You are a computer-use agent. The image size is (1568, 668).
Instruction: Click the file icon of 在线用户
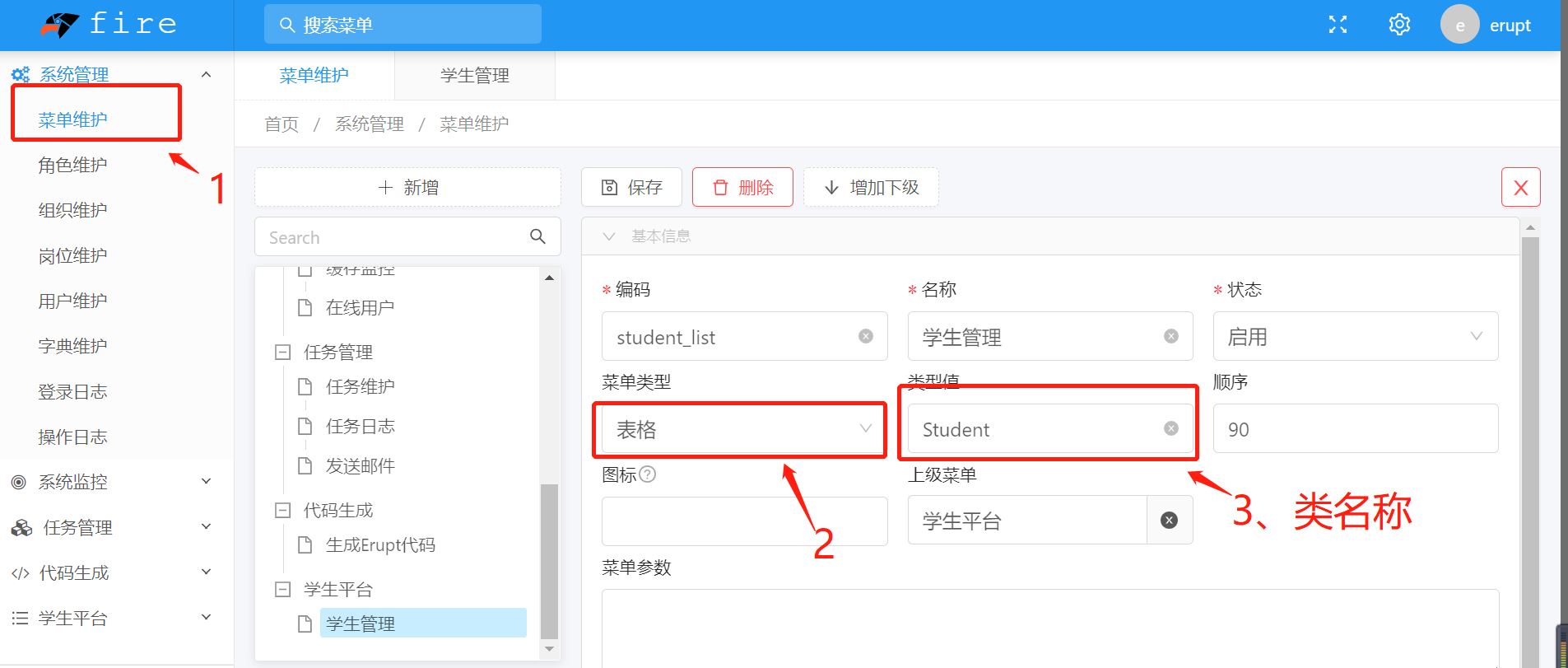click(x=305, y=307)
